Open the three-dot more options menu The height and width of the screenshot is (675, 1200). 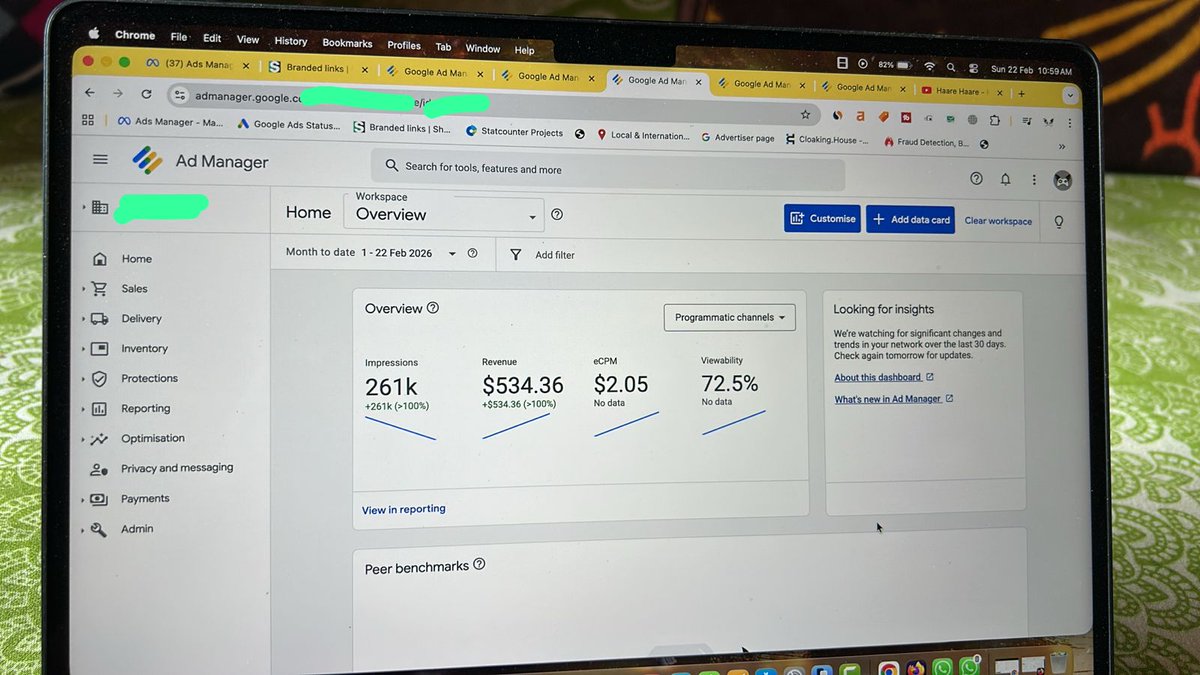point(1034,180)
